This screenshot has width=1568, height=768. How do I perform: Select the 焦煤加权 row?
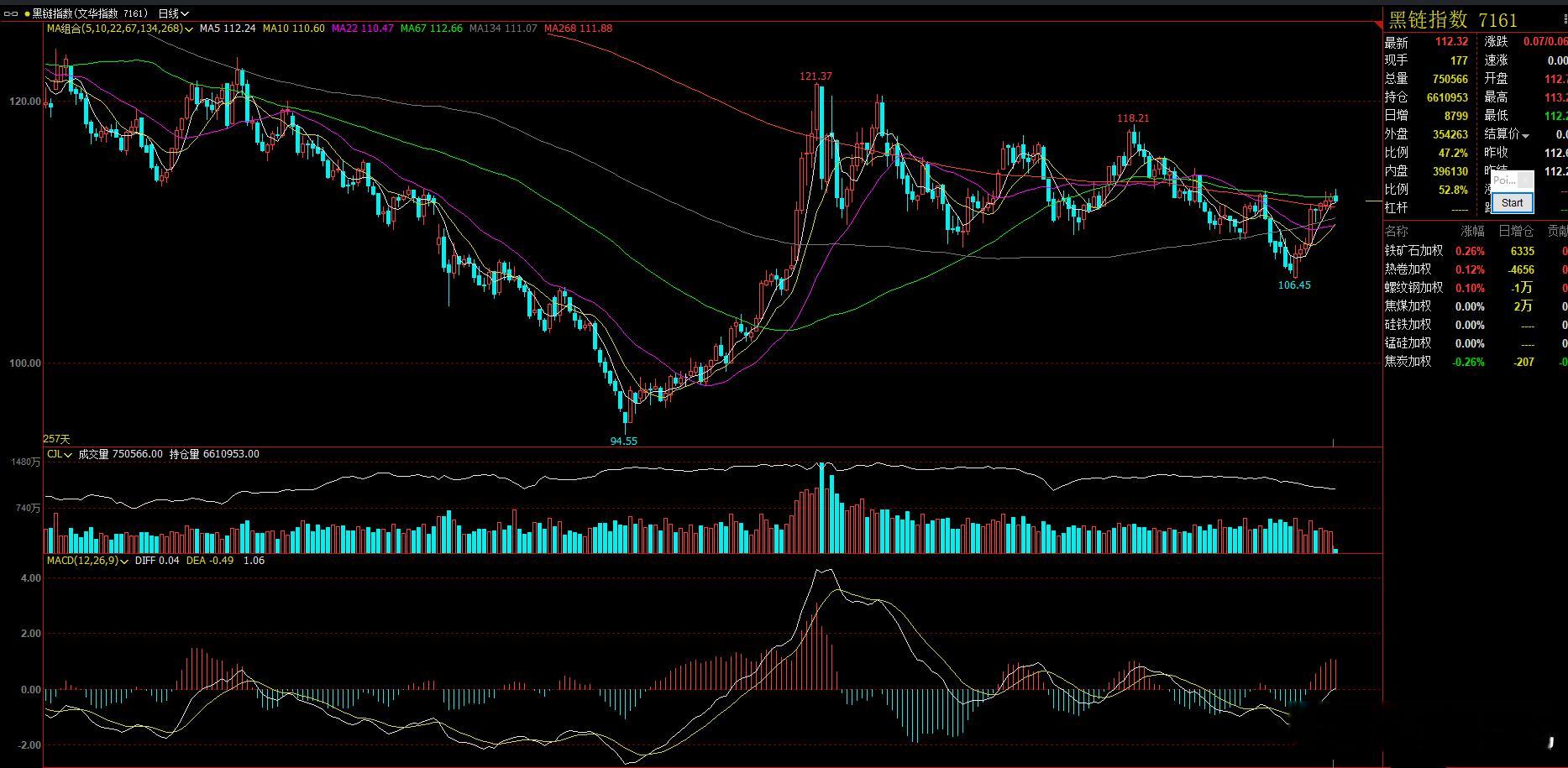tap(1476, 306)
